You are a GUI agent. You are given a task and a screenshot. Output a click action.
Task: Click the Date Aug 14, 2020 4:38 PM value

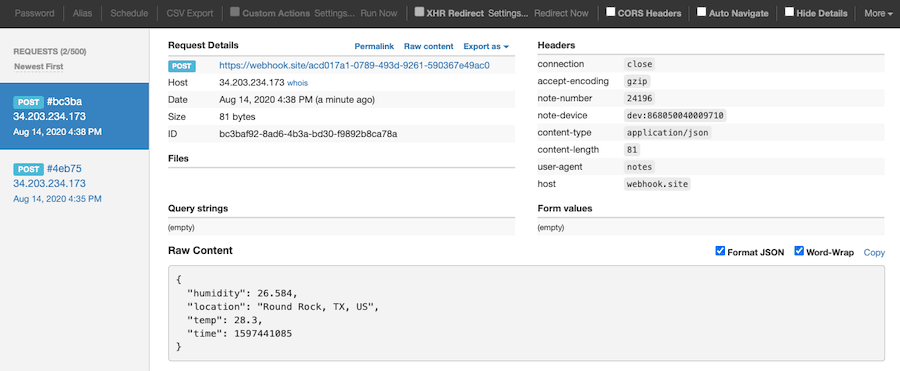coord(297,99)
